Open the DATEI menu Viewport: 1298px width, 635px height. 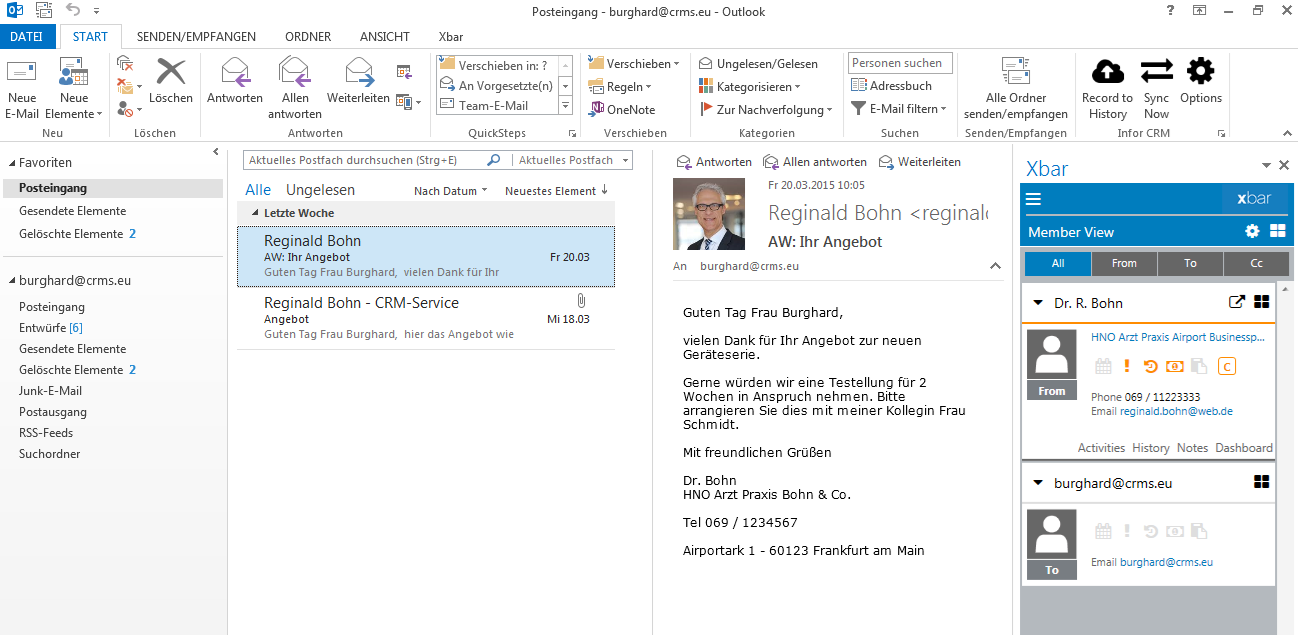coord(27,37)
